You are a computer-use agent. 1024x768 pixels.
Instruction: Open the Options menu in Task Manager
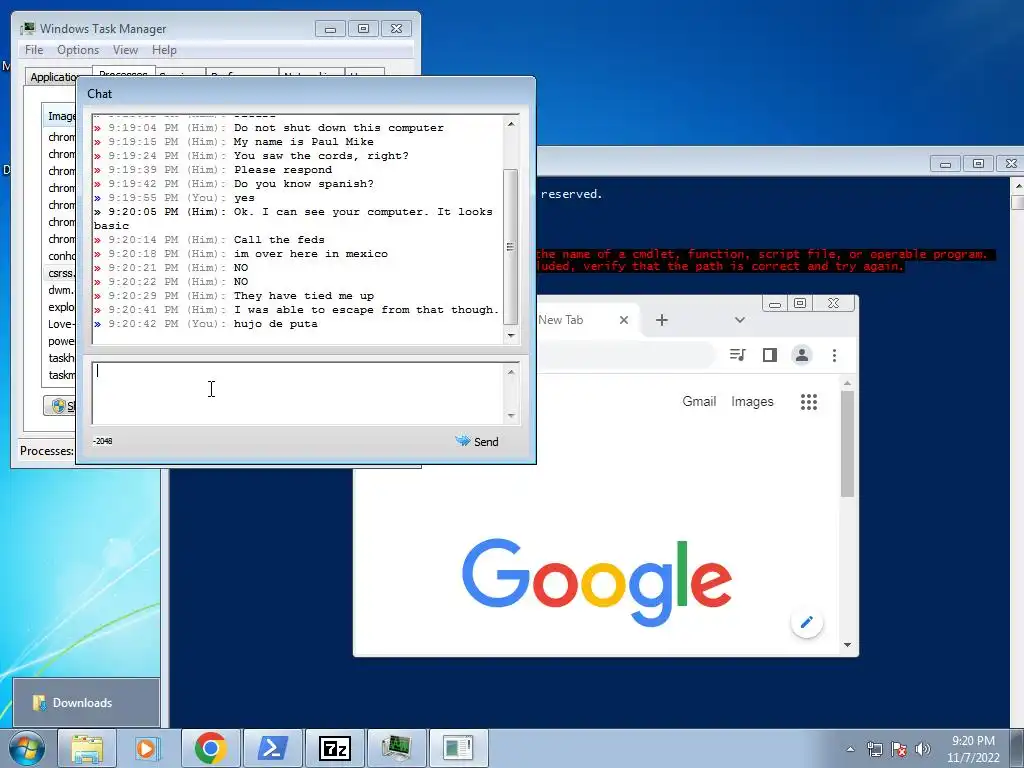(x=78, y=50)
